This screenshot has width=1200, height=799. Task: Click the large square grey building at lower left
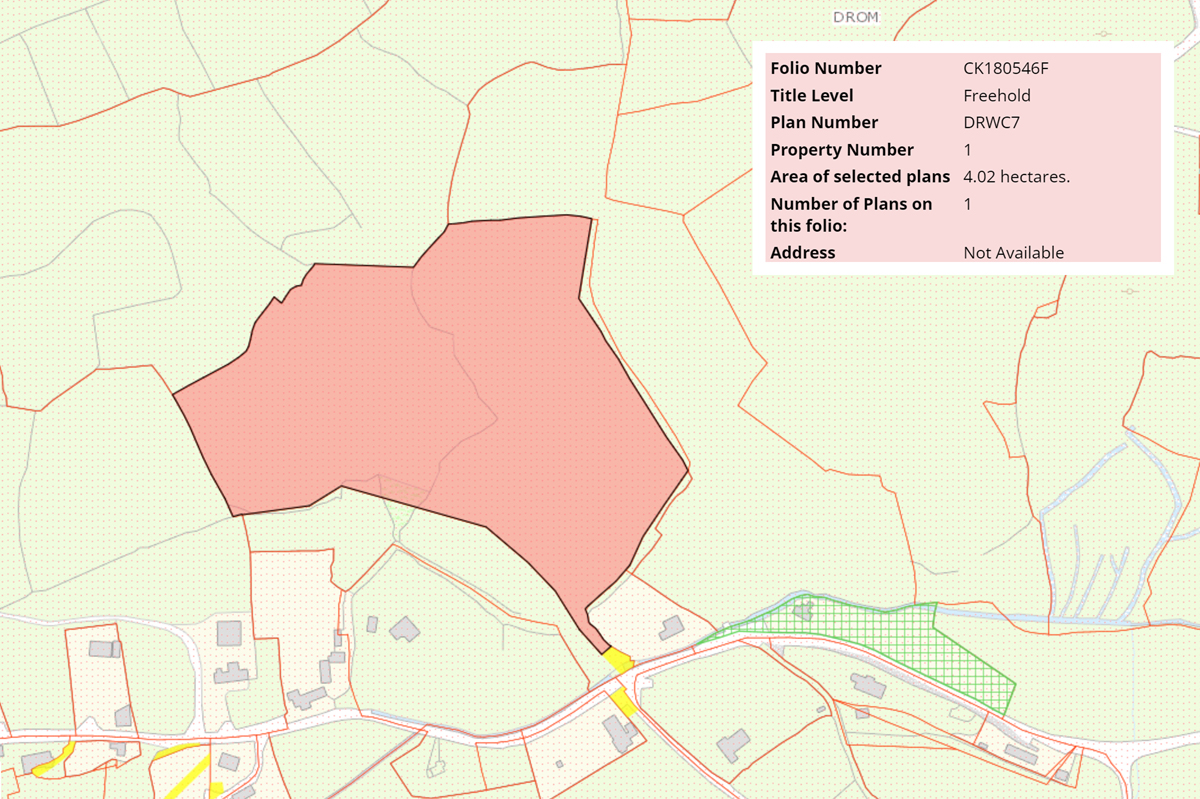(229, 633)
